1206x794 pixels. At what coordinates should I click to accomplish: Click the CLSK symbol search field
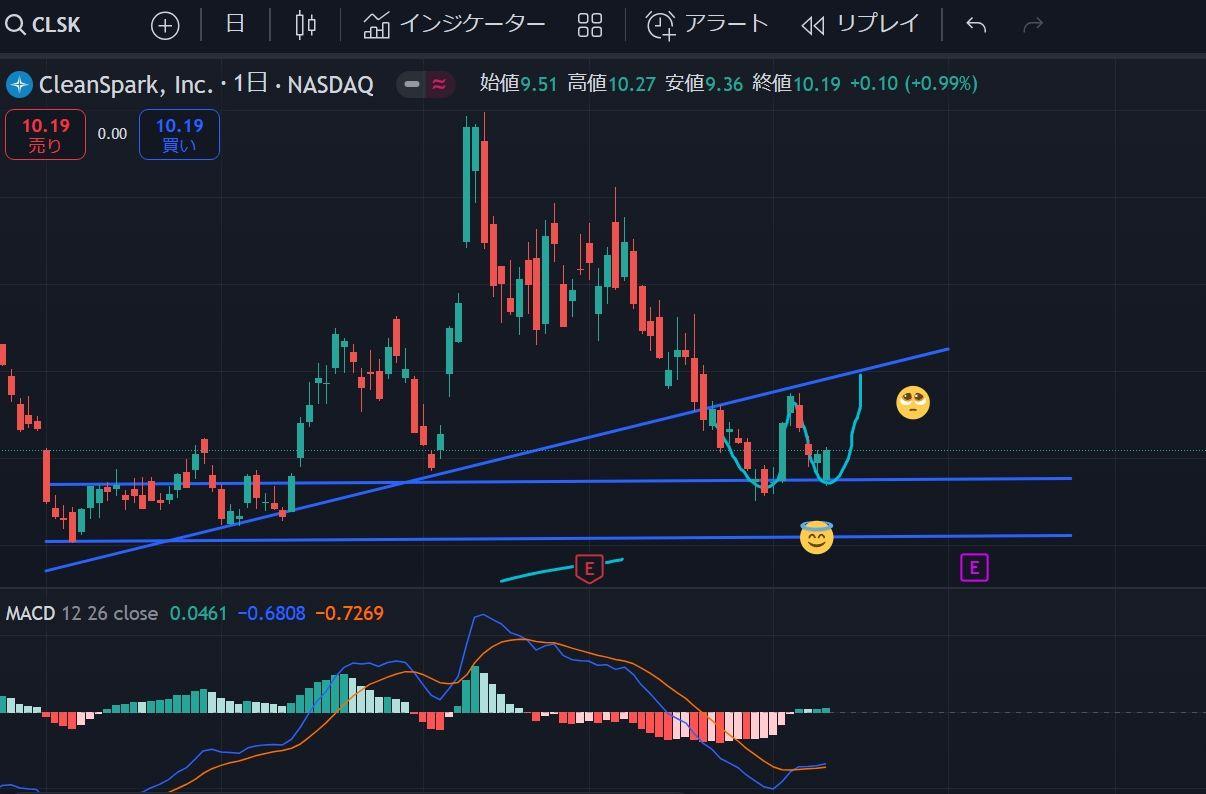(45, 25)
